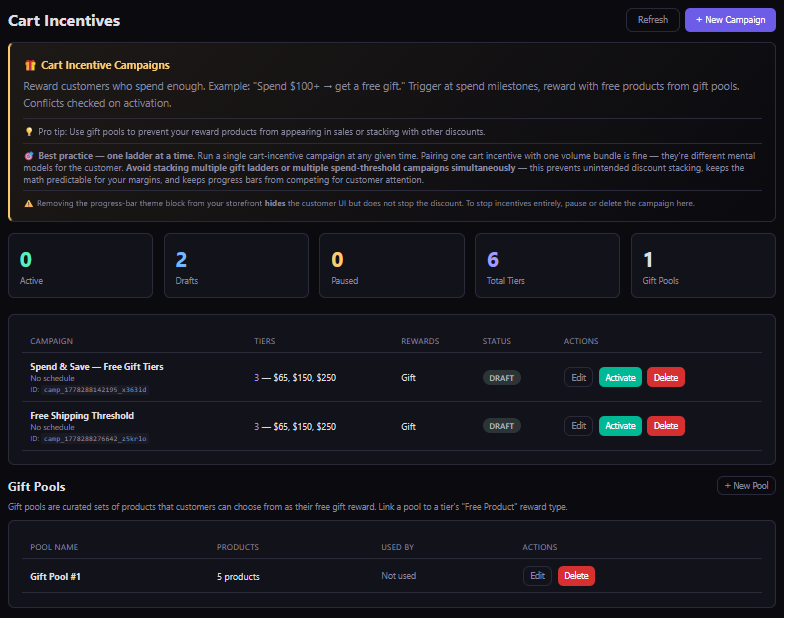Image resolution: width=785 pixels, height=618 pixels.
Task: Click the tiers value in Free Shipping row
Action: (295, 427)
